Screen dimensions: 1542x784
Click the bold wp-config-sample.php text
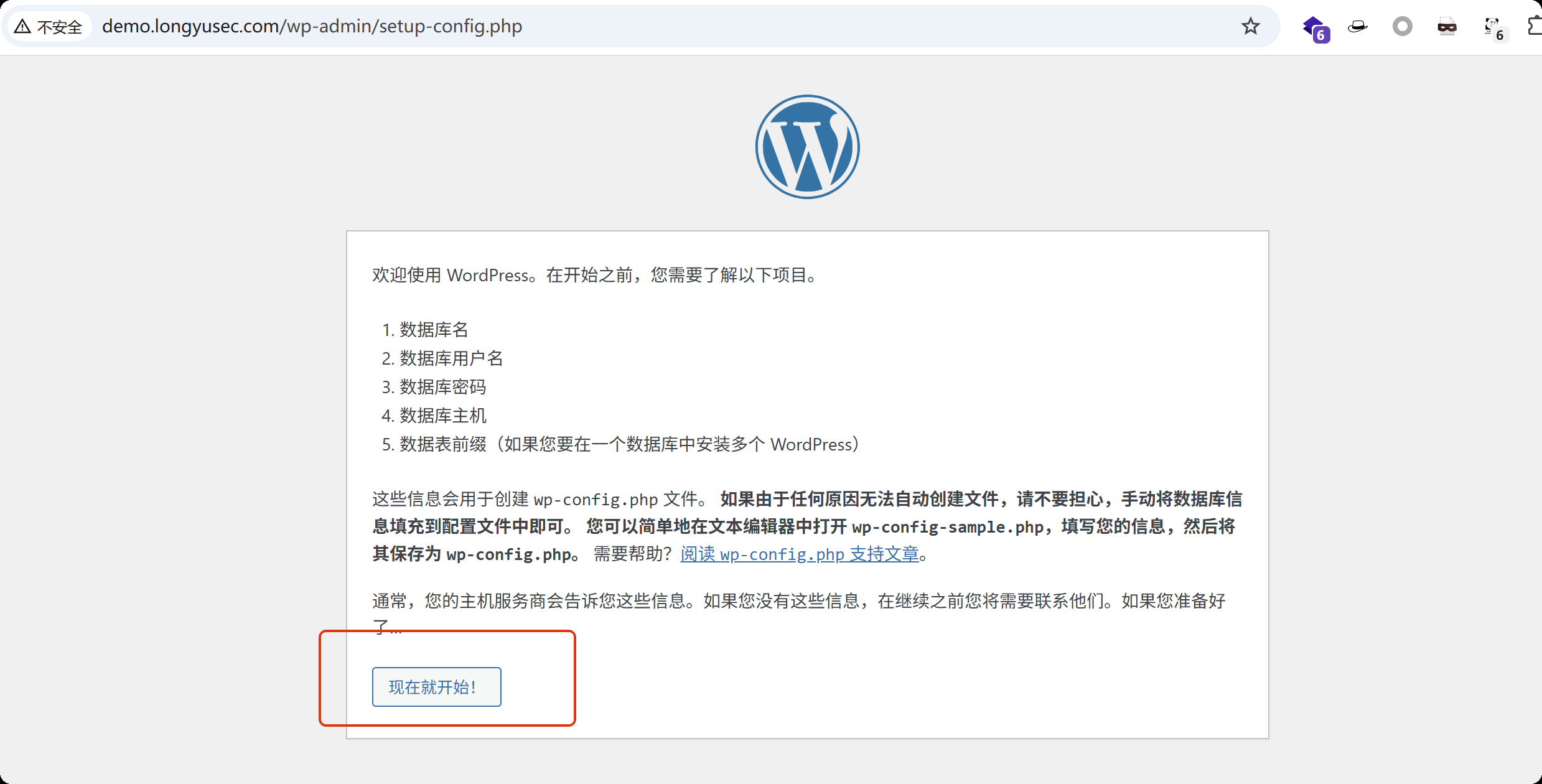[946, 527]
